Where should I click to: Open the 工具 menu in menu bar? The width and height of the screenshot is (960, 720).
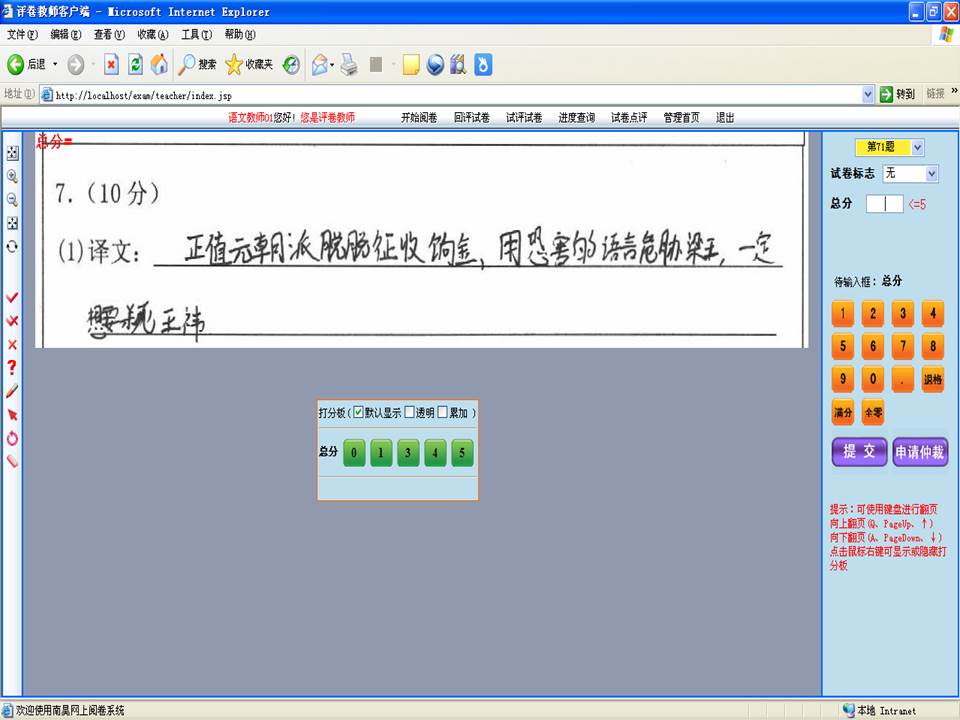196,34
